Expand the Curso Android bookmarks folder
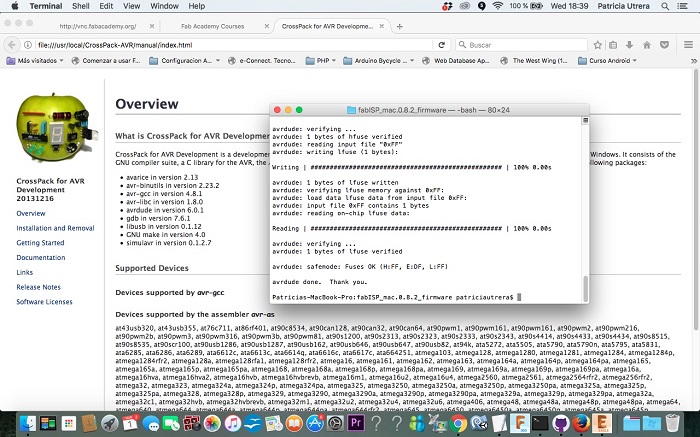The width and height of the screenshot is (700, 437). click(607, 60)
